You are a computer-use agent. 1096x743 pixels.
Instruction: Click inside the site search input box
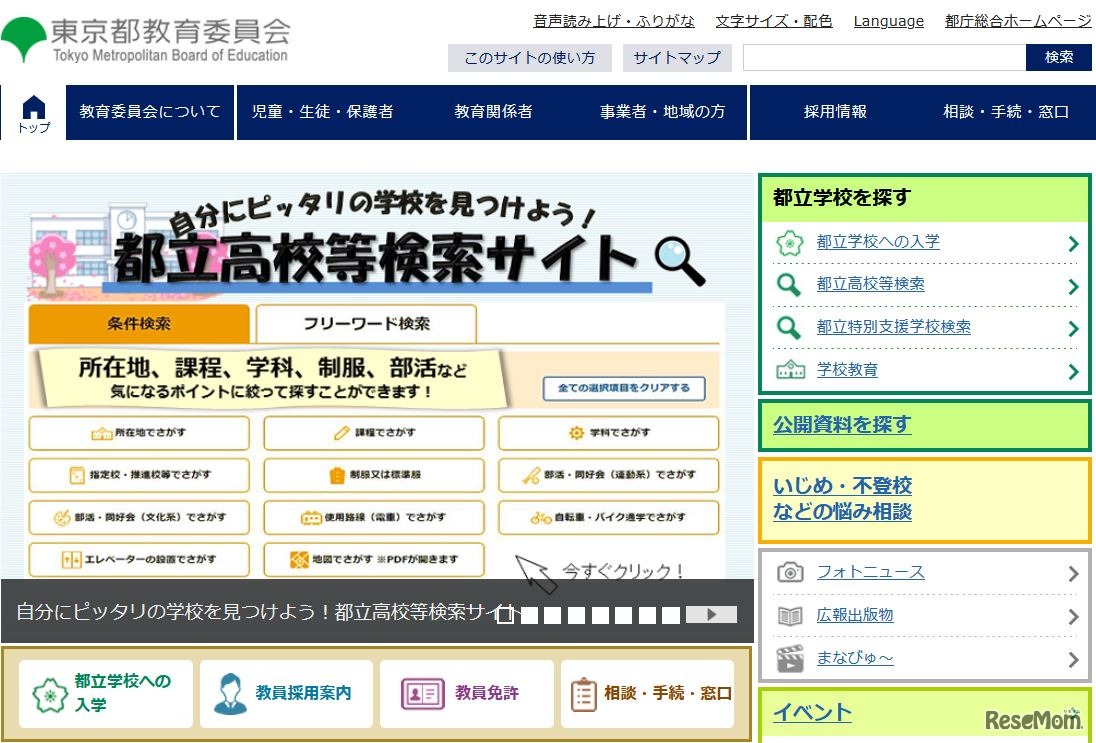pyautogui.click(x=884, y=58)
